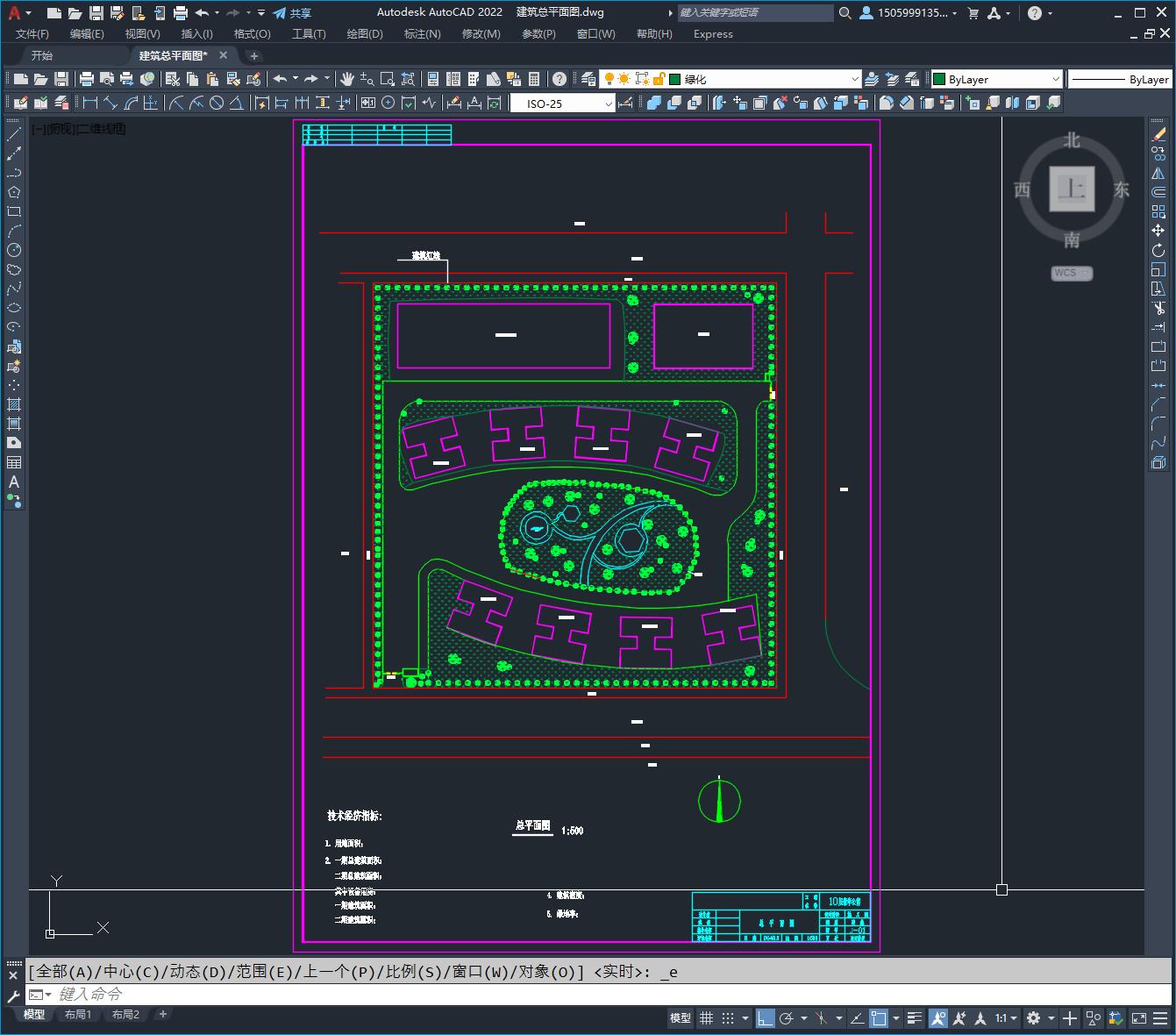Image resolution: width=1176 pixels, height=1035 pixels.
Task: Activate the Trim scissors tool
Action: tap(1158, 308)
